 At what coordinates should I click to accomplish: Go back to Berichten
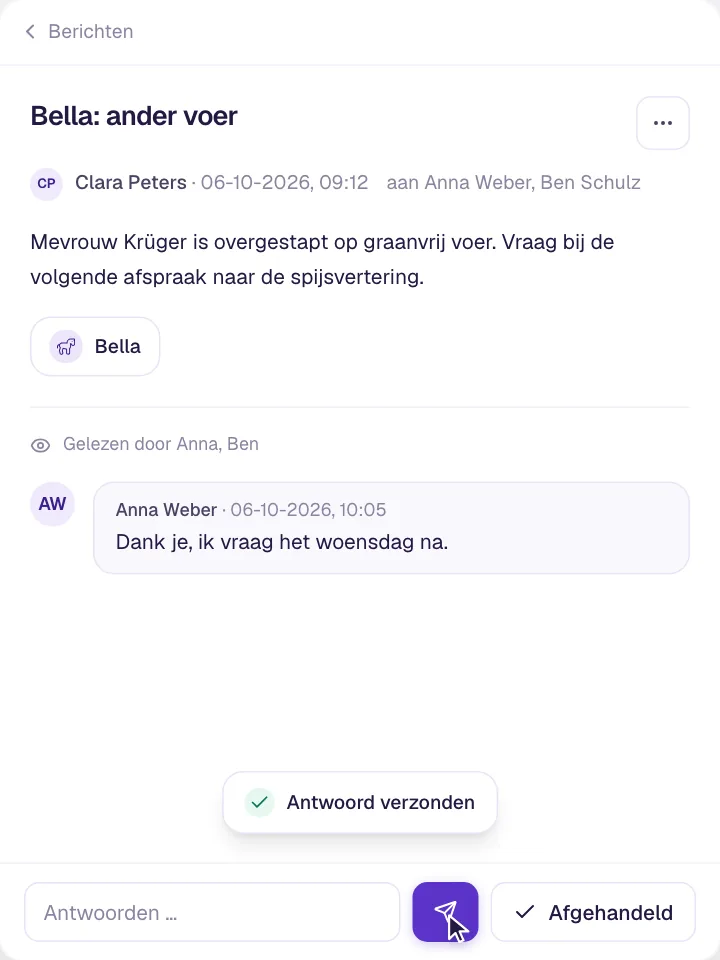79,31
